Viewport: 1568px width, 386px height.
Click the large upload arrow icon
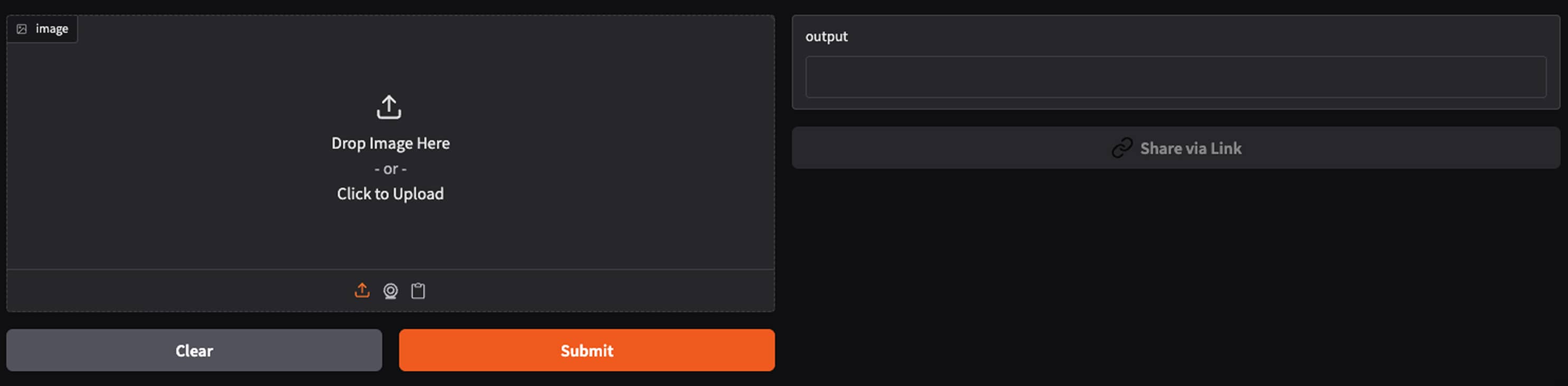[x=389, y=107]
